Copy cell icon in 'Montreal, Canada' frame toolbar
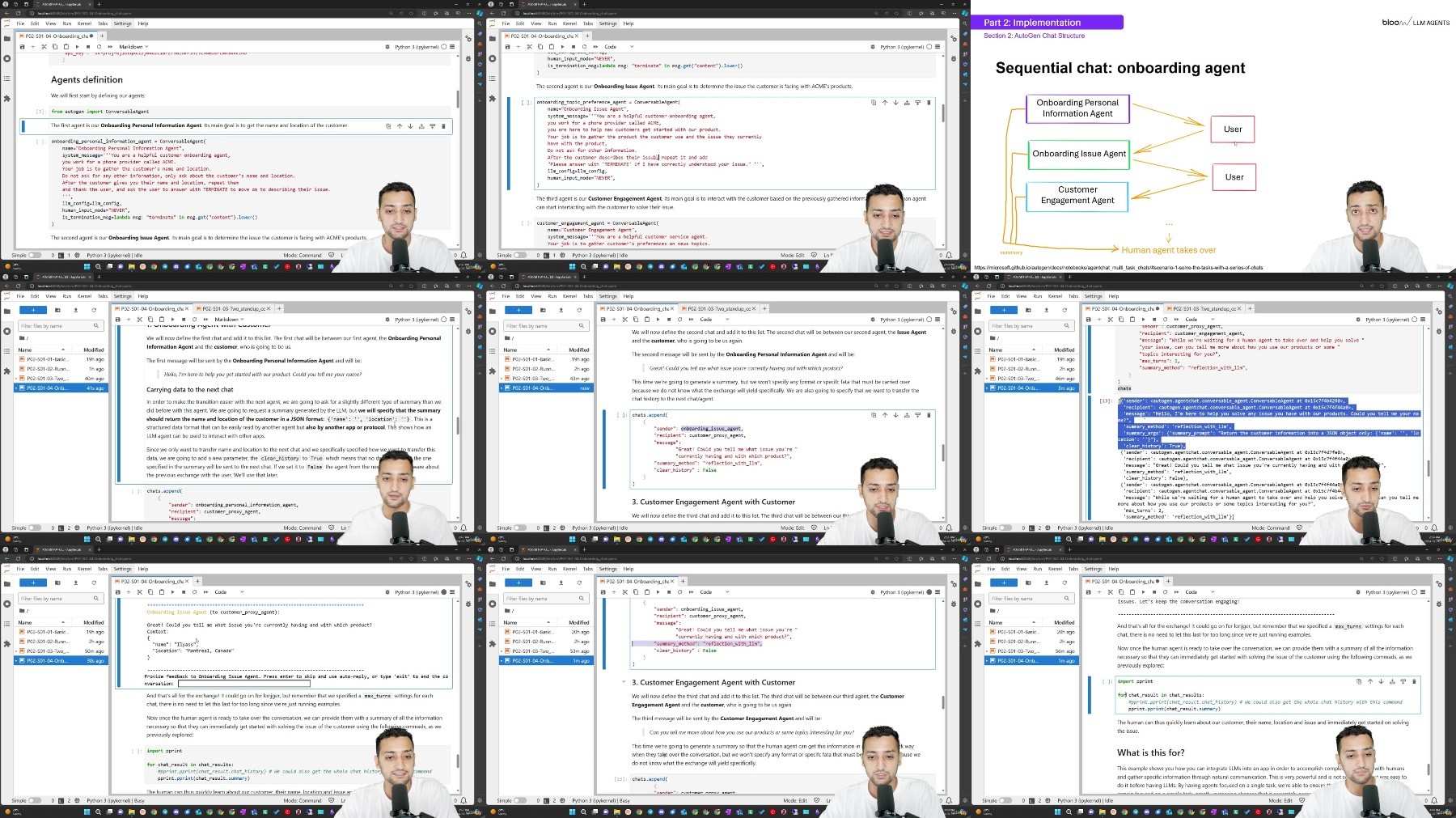 click(150, 592)
